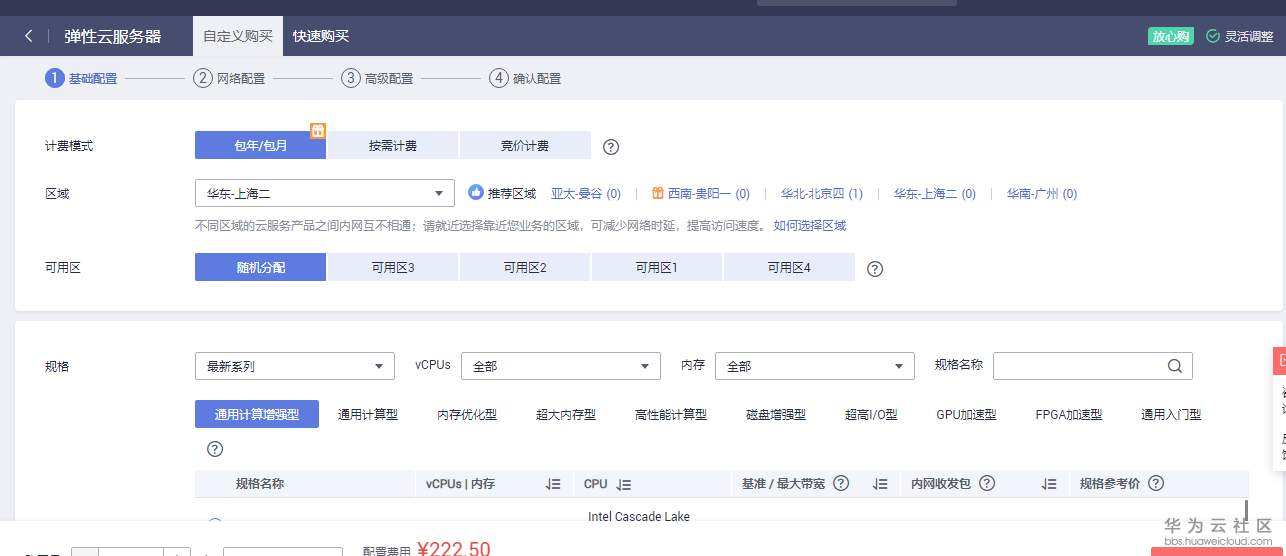
Task: Open the 如何选择区域 help link
Action: tap(810, 225)
